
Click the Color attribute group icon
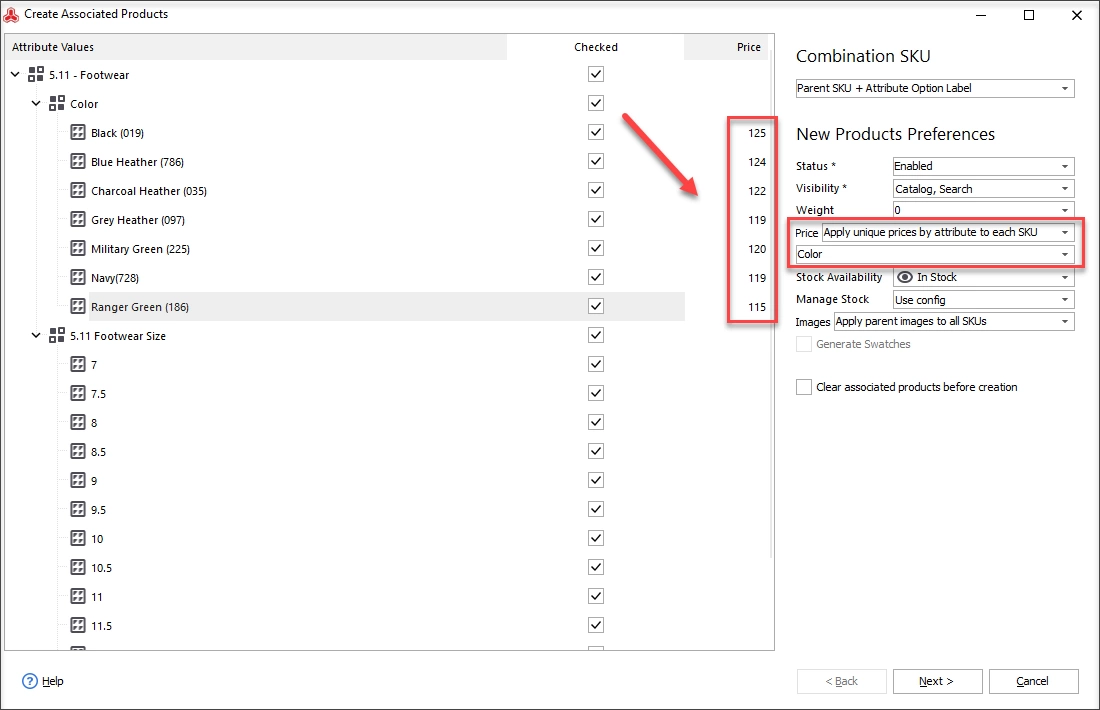(x=57, y=103)
